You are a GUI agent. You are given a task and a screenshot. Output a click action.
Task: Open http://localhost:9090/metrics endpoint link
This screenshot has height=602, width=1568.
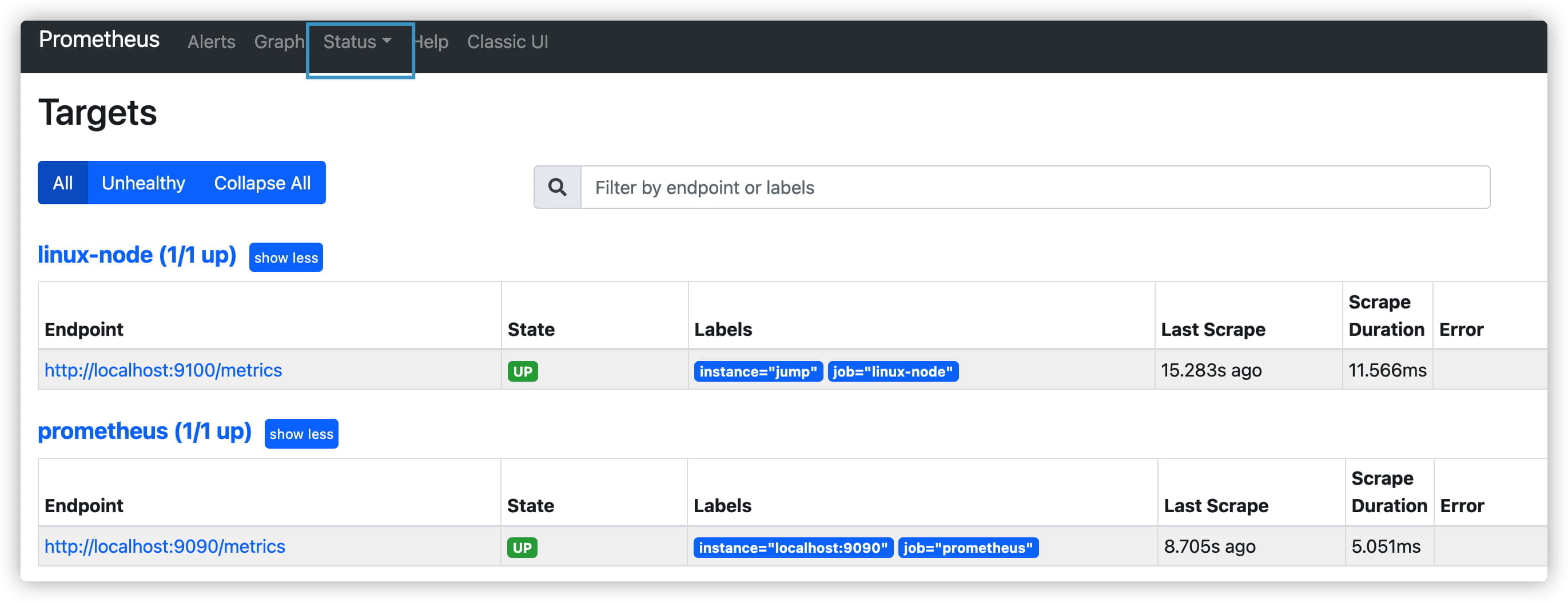click(x=165, y=546)
